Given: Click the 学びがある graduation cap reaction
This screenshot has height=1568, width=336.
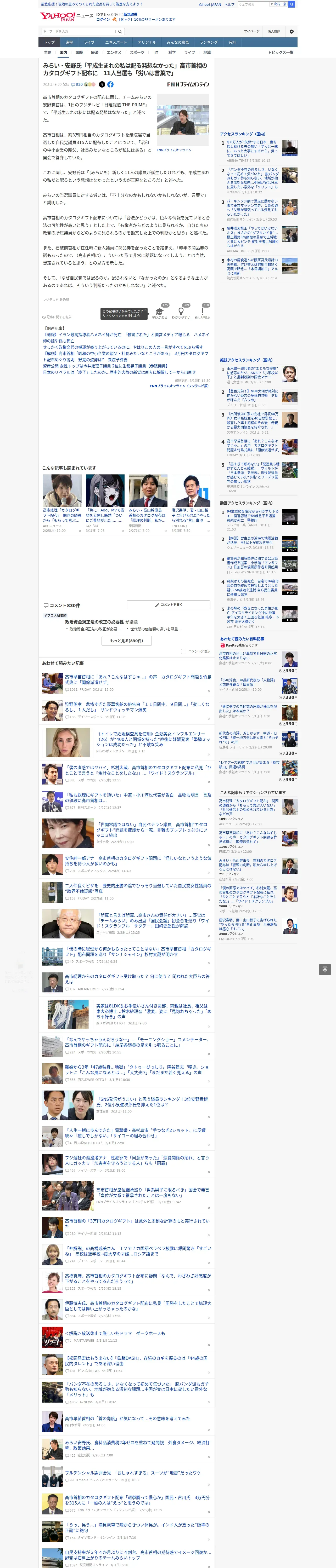Looking at the screenshot, I should (160, 313).
